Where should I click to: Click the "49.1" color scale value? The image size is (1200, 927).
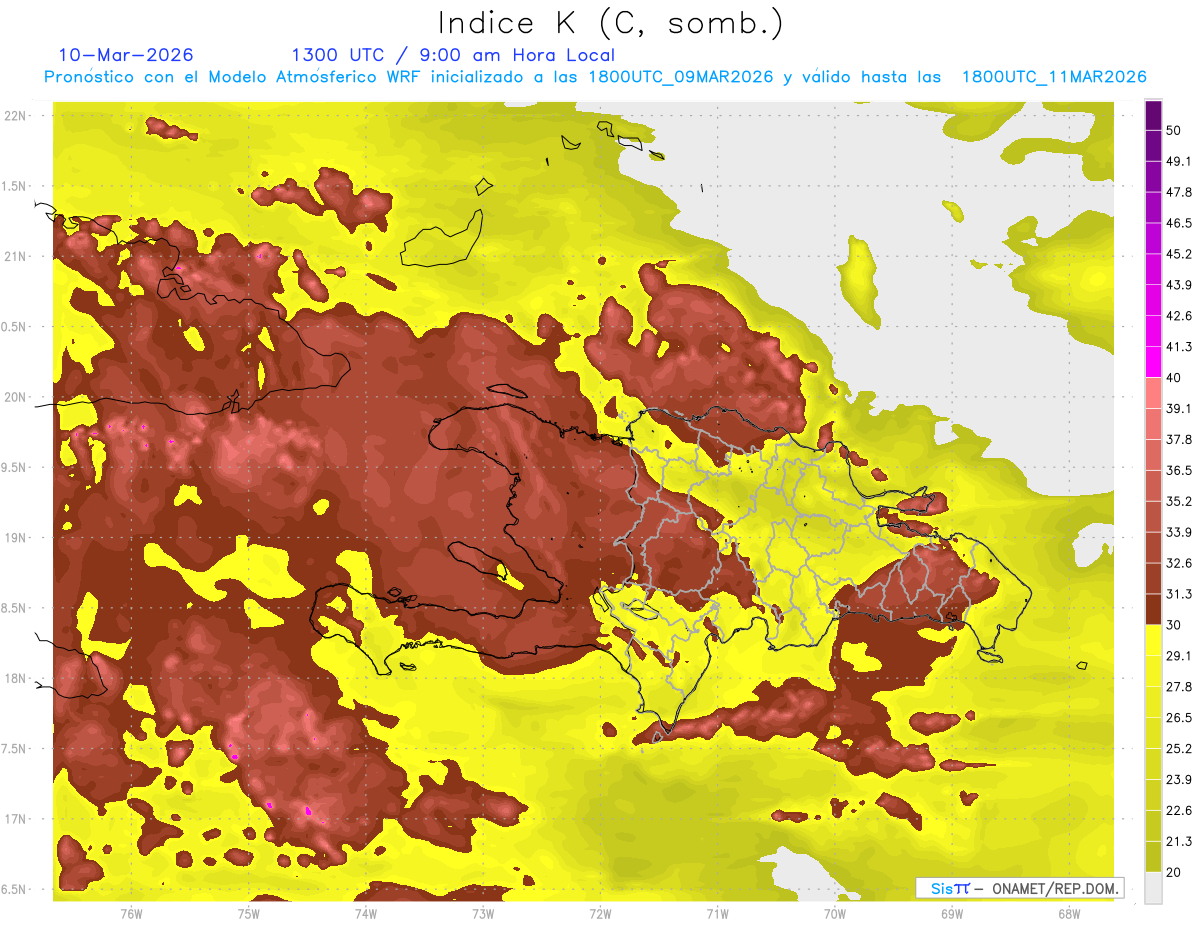tap(1179, 161)
